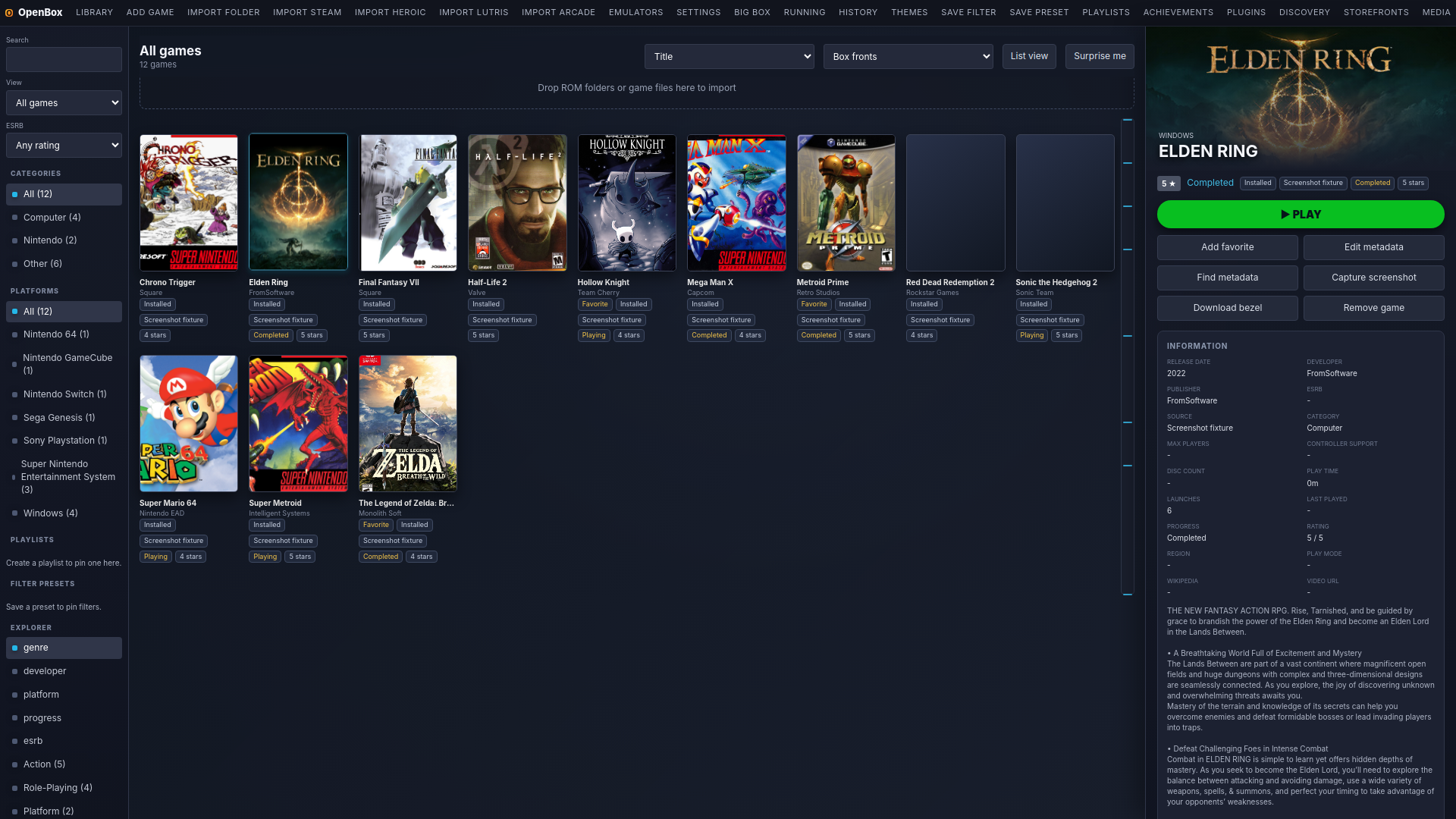The image size is (1456, 819).
Task: Switch Explorer grouping to developer
Action: [x=64, y=671]
